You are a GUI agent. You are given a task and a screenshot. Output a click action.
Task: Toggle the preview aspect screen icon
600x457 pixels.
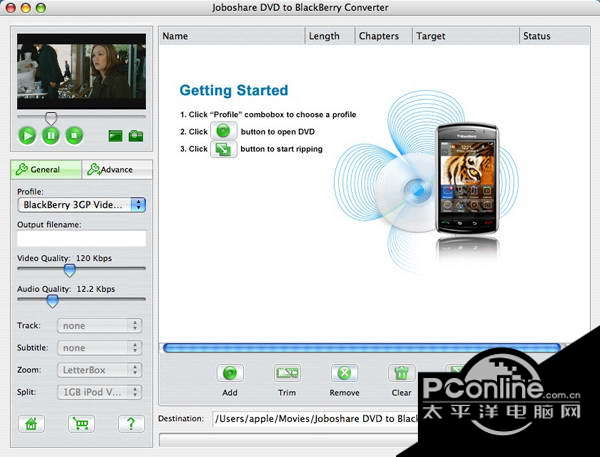[x=116, y=136]
